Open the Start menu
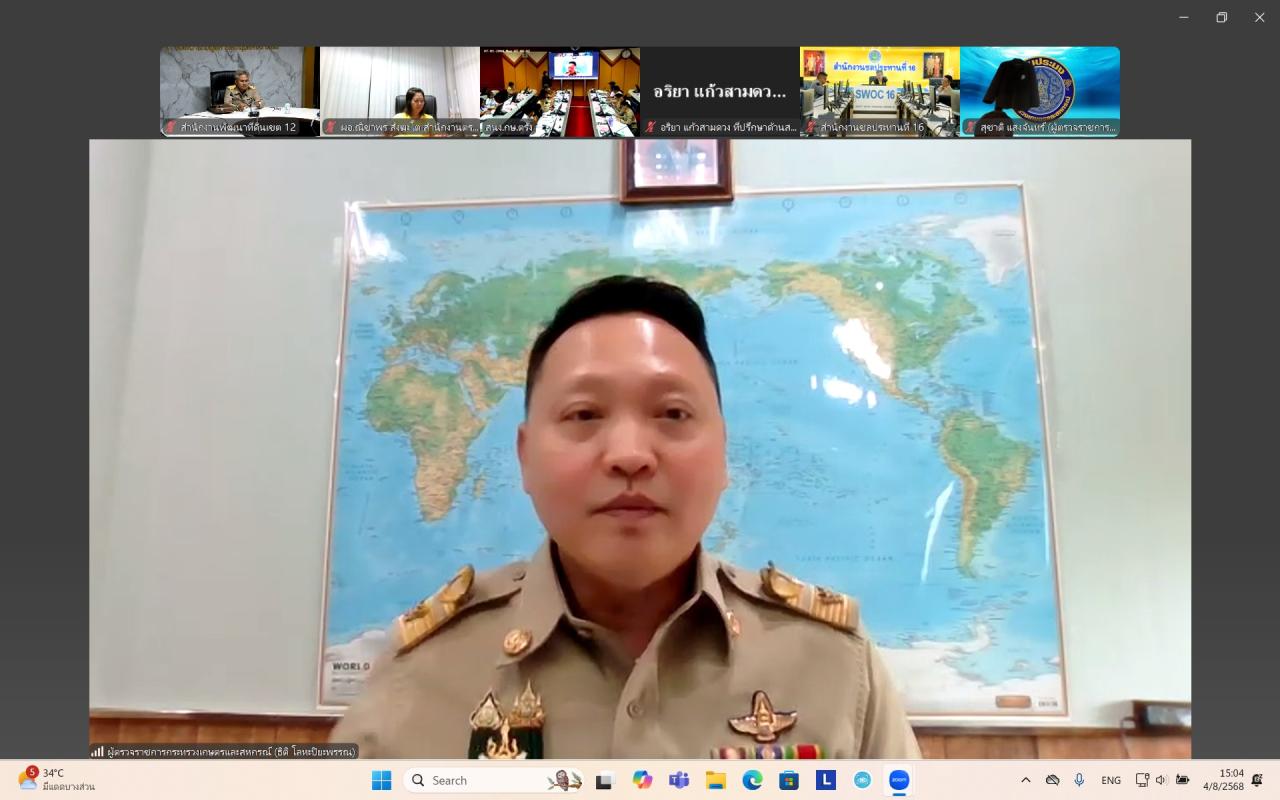1280x800 pixels. pyautogui.click(x=381, y=780)
